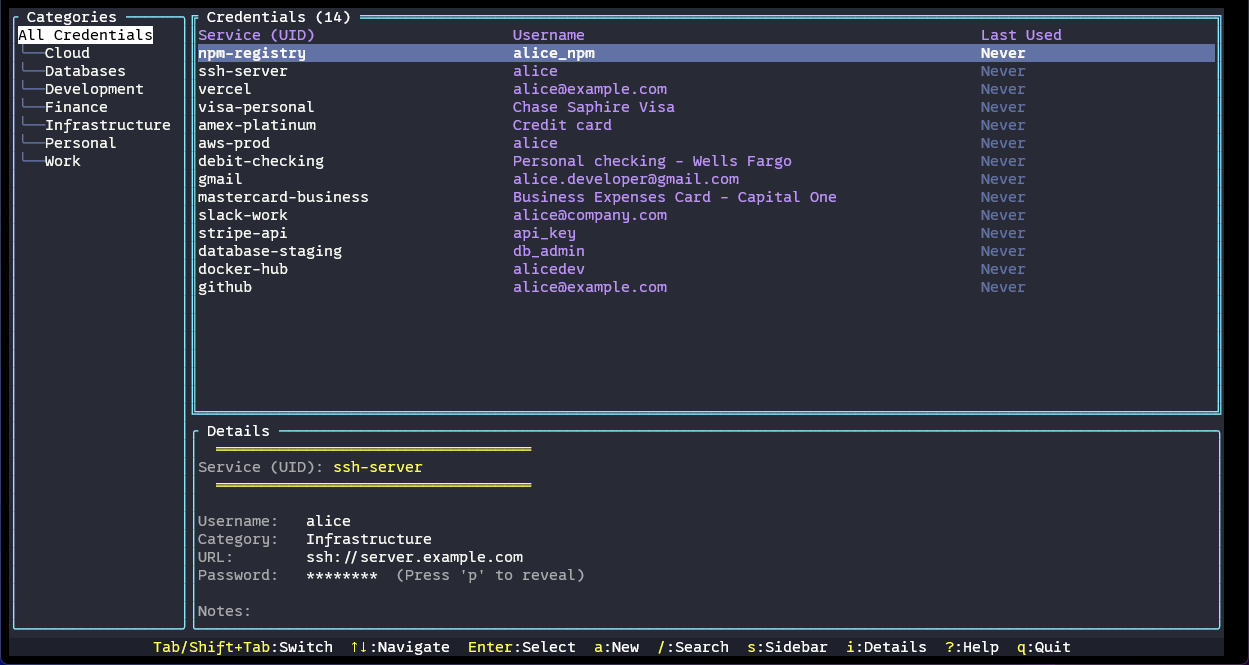
Task: Select the Cloud category in the sidebar
Action: (x=67, y=52)
